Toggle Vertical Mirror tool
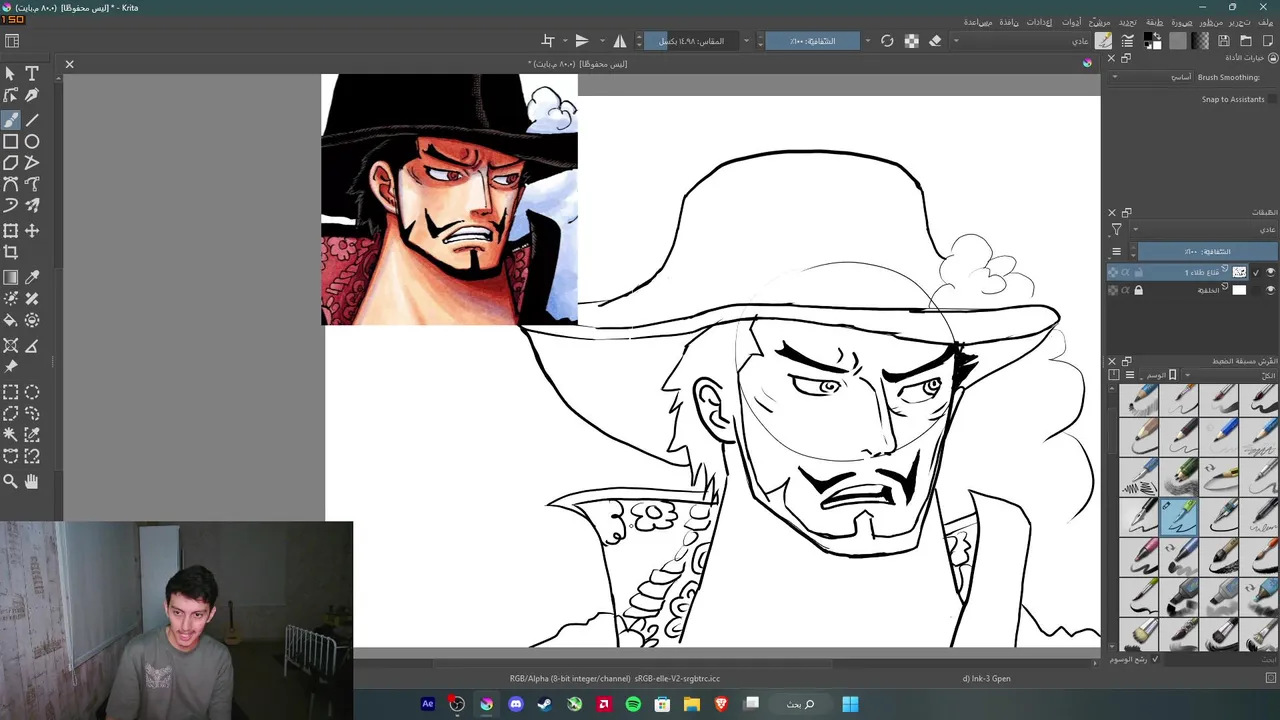The height and width of the screenshot is (720, 1280). [581, 41]
